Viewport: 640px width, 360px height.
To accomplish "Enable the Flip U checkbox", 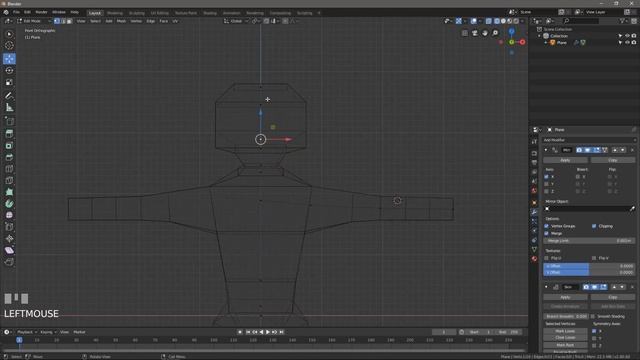I will coord(547,258).
